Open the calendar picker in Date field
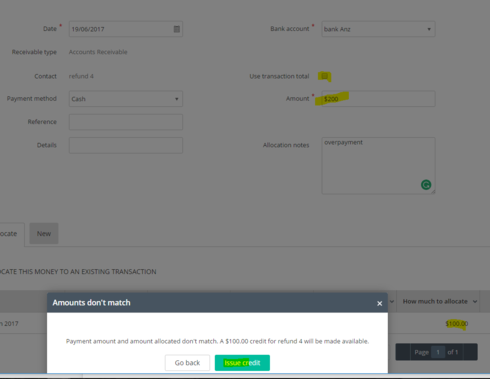Screen dimensions: 490x379 177,29
